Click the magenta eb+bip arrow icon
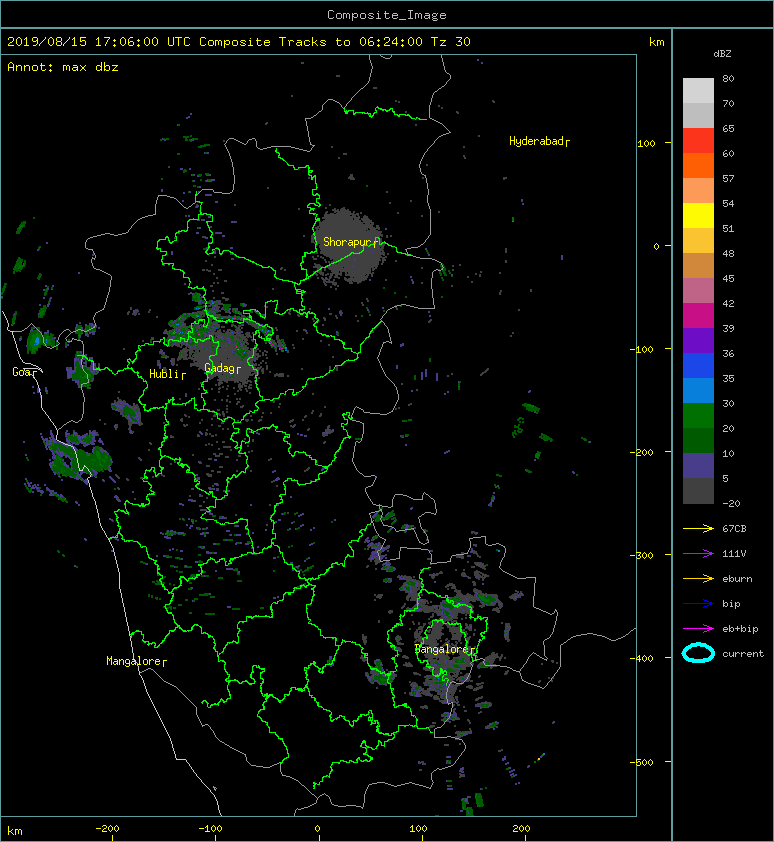This screenshot has width=774, height=842. (698, 629)
